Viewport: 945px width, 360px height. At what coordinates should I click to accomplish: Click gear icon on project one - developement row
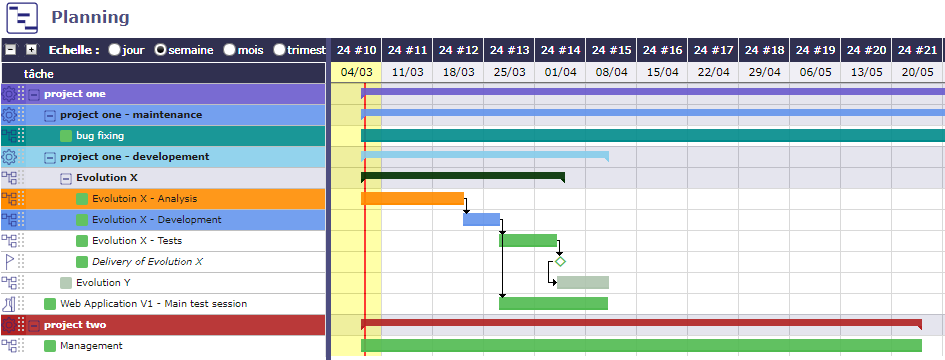pyautogui.click(x=9, y=157)
